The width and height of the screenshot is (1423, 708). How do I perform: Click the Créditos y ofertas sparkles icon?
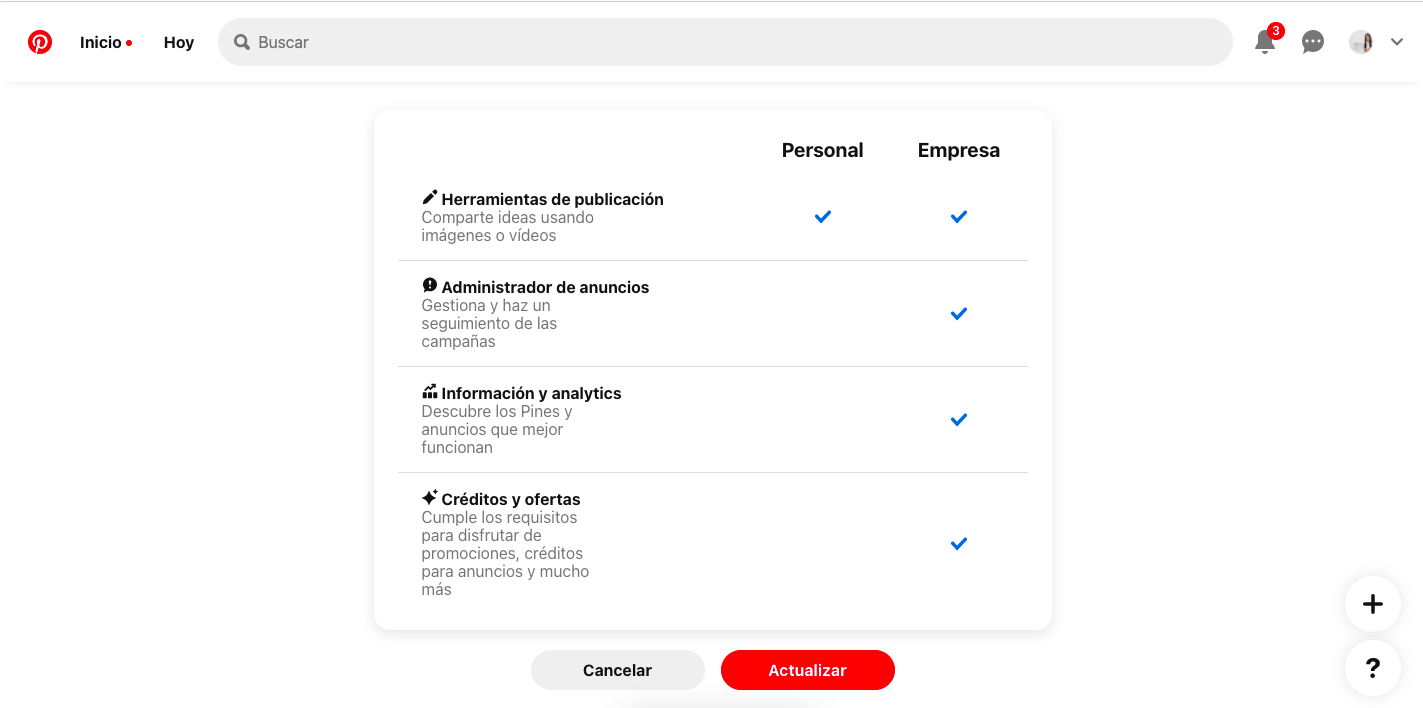point(430,497)
